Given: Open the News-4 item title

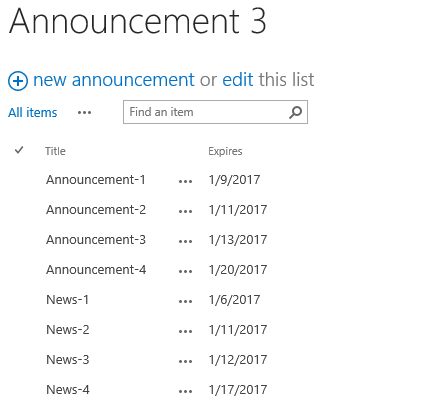Looking at the screenshot, I should coord(68,390).
